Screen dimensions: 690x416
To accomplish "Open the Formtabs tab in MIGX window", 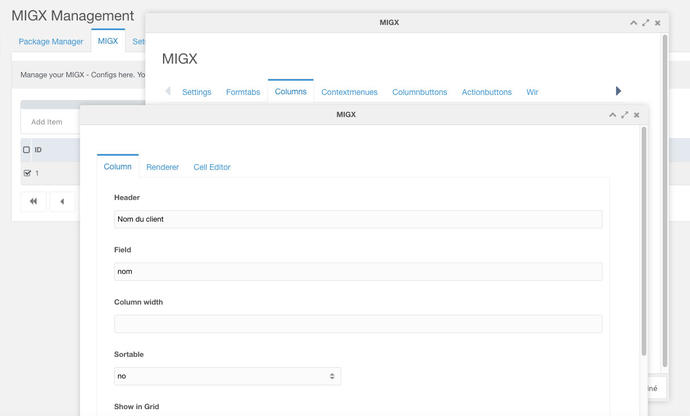I will coord(243,92).
